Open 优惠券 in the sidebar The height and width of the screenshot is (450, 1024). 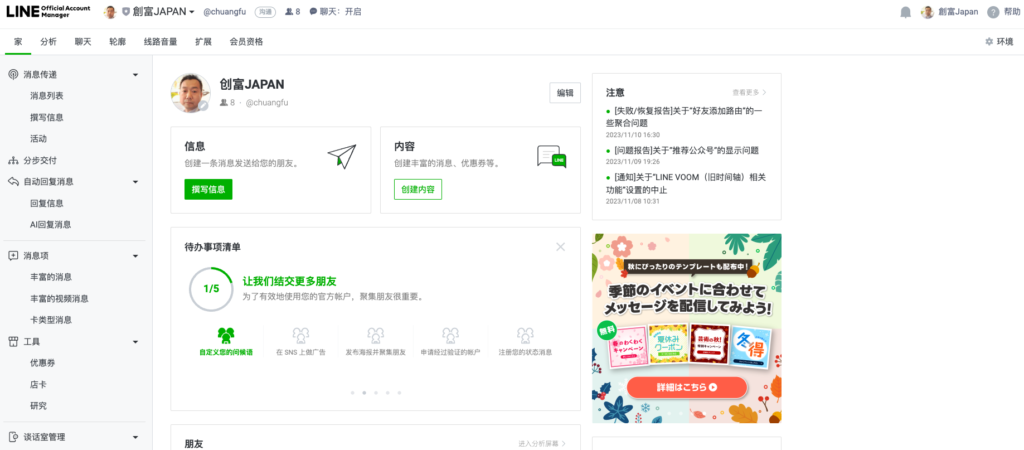[42, 362]
